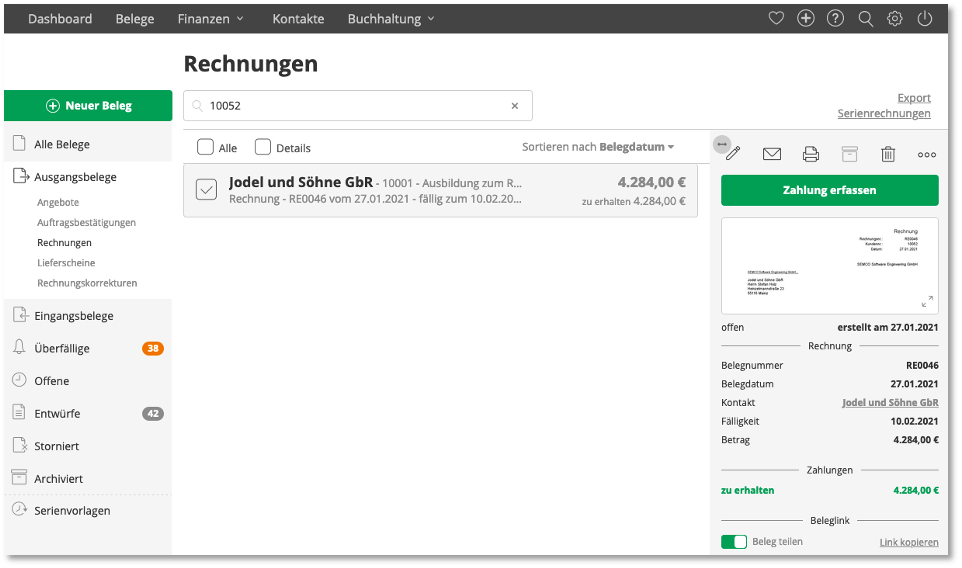Open the Serienrechnungen link
This screenshot has height=568, width=962.
(x=883, y=113)
